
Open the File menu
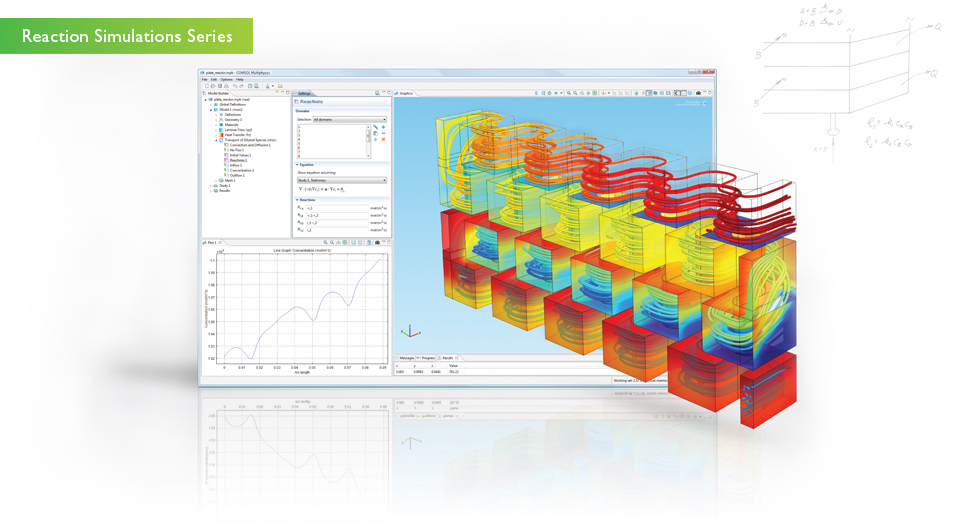click(204, 80)
